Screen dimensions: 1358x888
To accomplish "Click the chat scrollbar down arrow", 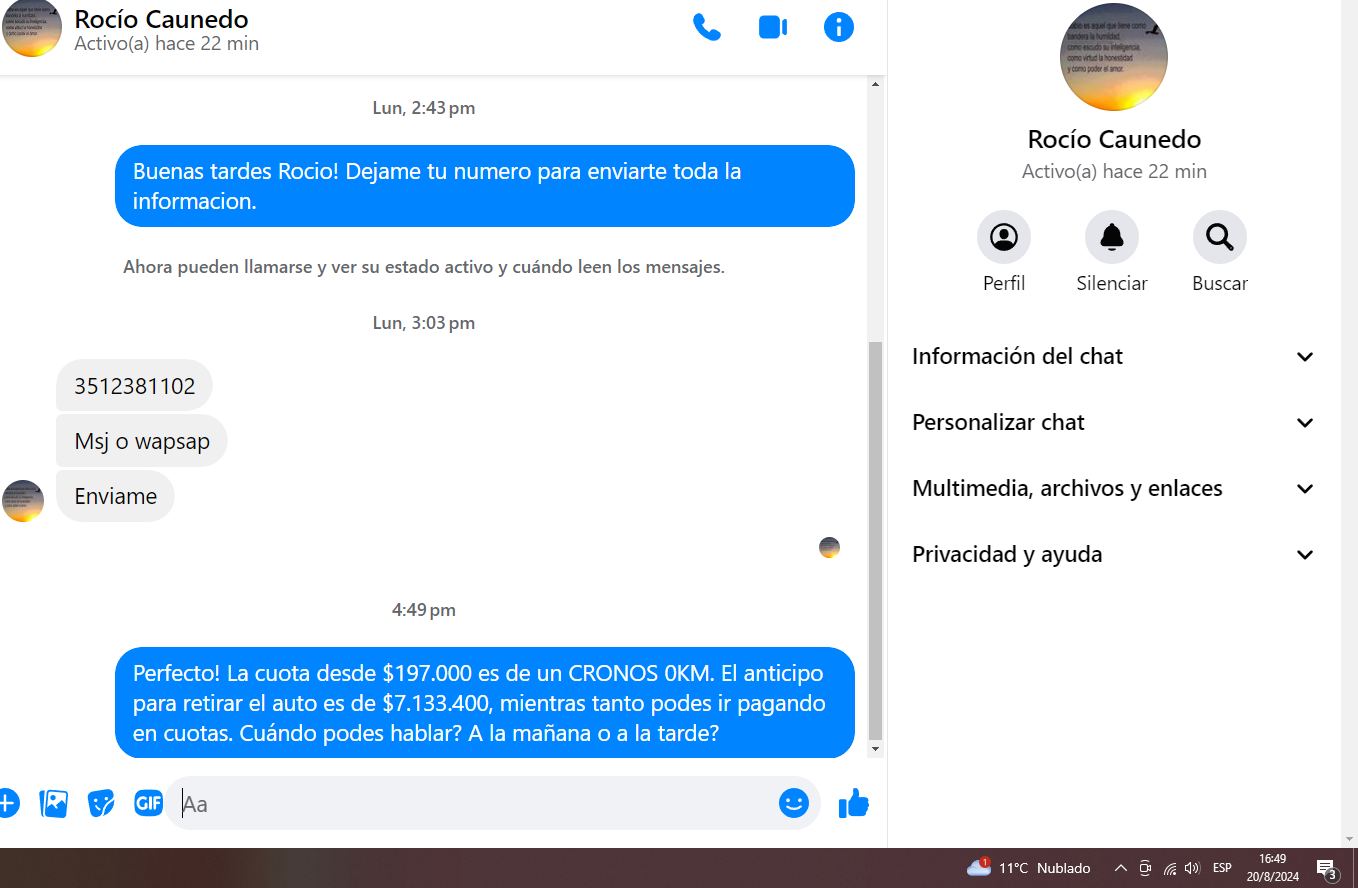I will click(x=875, y=749).
